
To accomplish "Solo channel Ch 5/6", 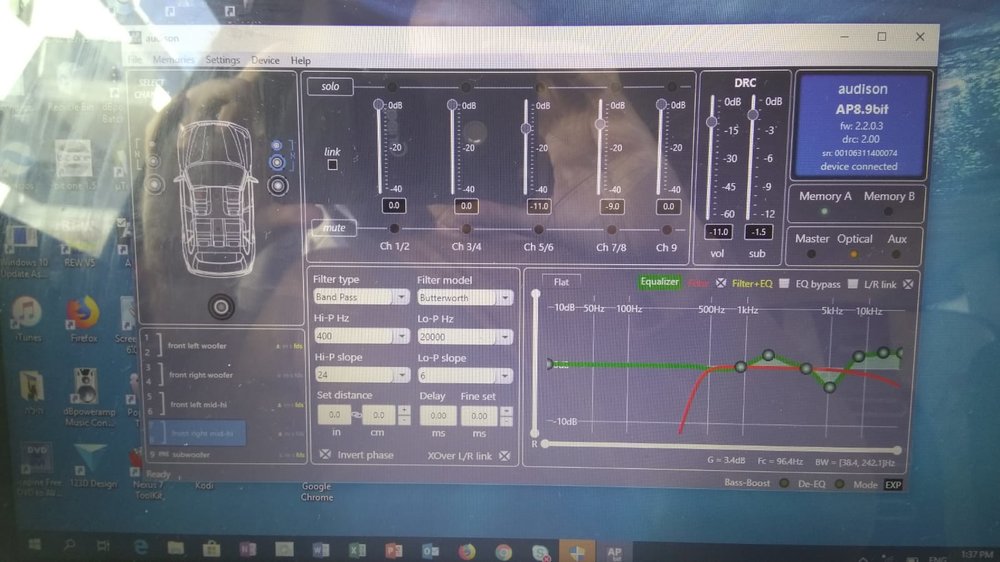I will pos(540,87).
